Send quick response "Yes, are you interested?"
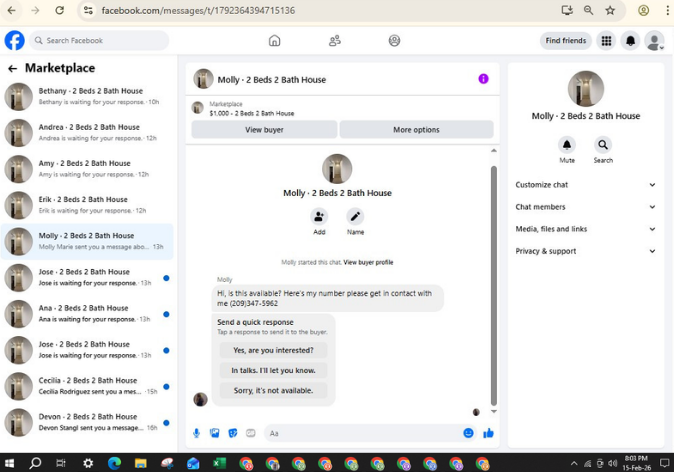The image size is (674, 472). pyautogui.click(x=273, y=350)
